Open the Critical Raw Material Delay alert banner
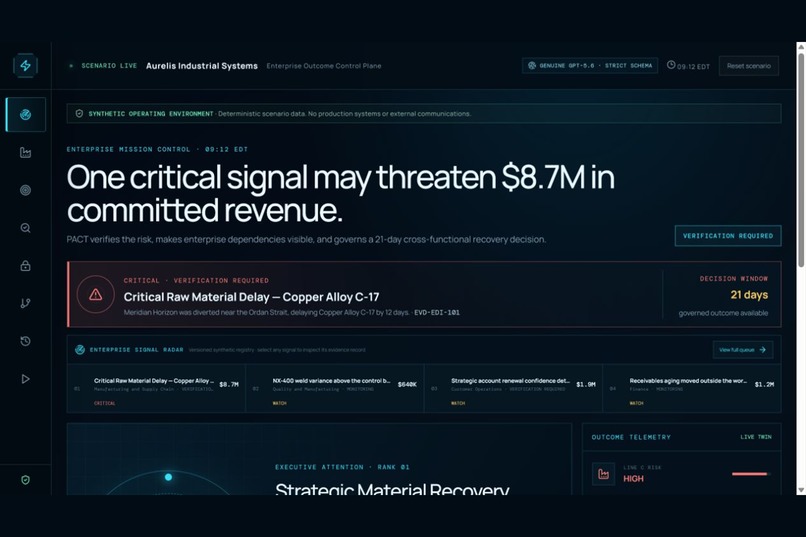Screen dimensions: 806x537 pyautogui.click(x=424, y=294)
